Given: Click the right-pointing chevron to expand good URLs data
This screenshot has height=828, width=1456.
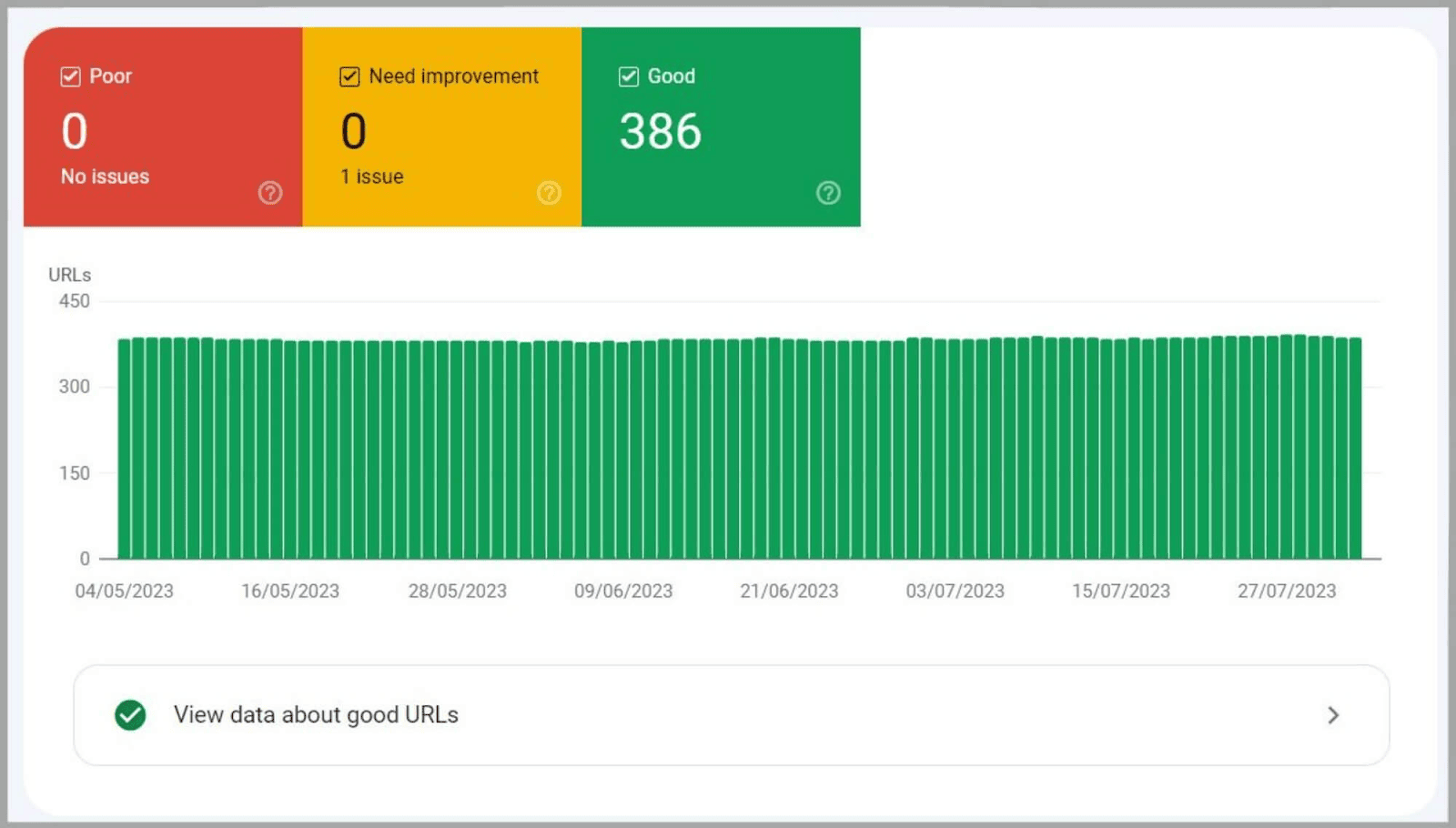Looking at the screenshot, I should (1332, 715).
